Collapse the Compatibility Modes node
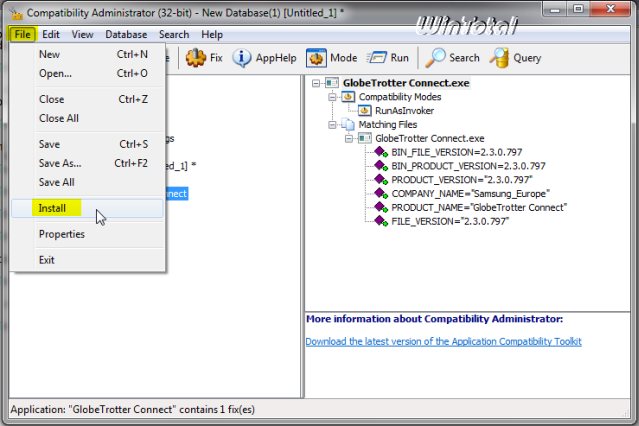This screenshot has height=426, width=639. [x=332, y=97]
